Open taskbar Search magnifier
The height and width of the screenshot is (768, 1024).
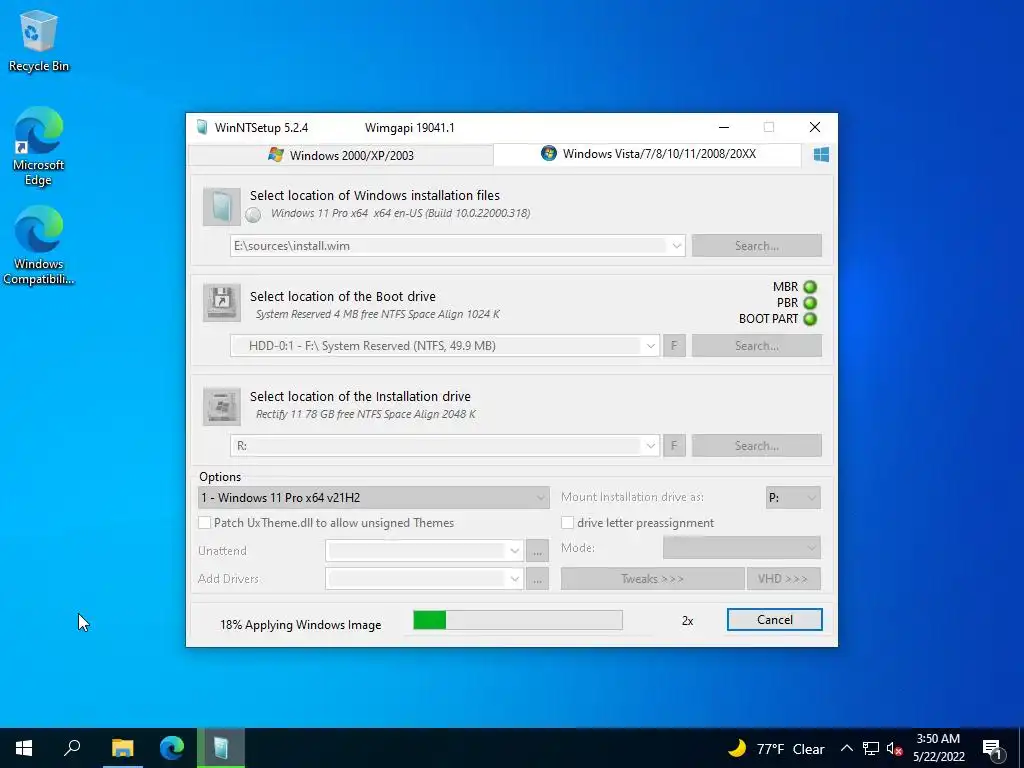72,748
